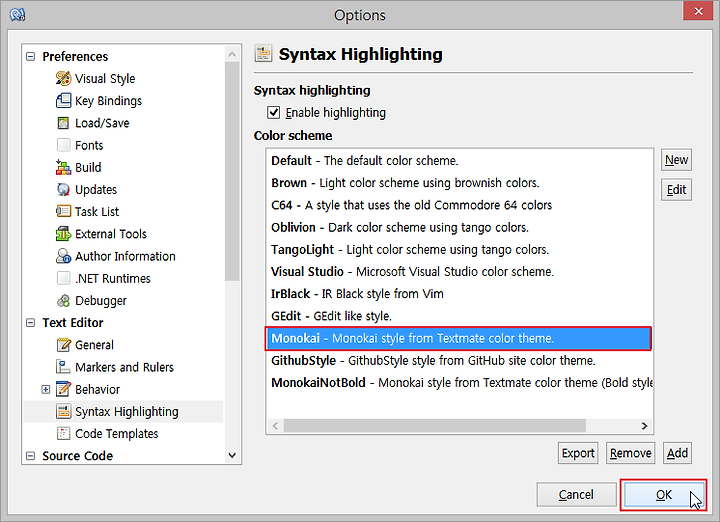
Task: Open the Code Templates page
Action: 117,433
